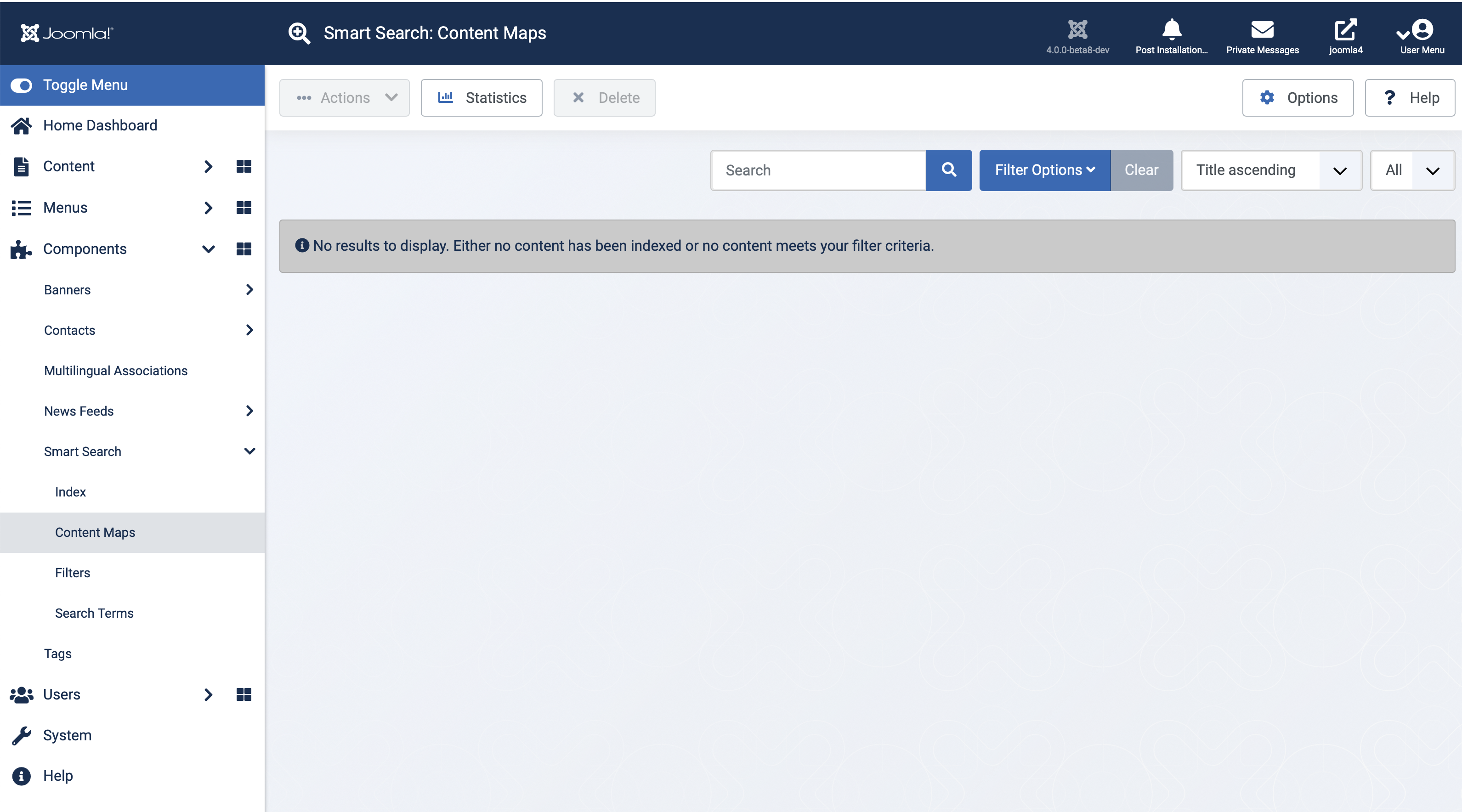Focus the Search input field
The width and height of the screenshot is (1462, 812).
pos(818,170)
